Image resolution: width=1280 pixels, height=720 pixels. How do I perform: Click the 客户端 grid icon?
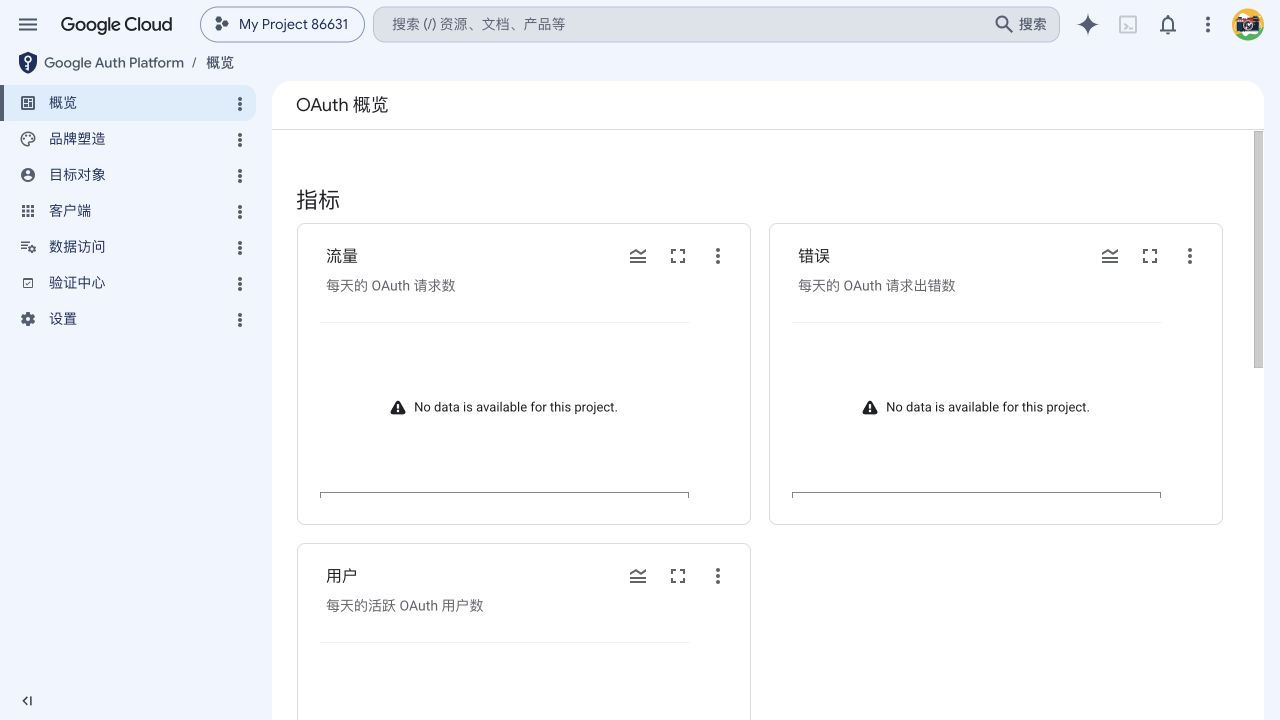pos(28,211)
